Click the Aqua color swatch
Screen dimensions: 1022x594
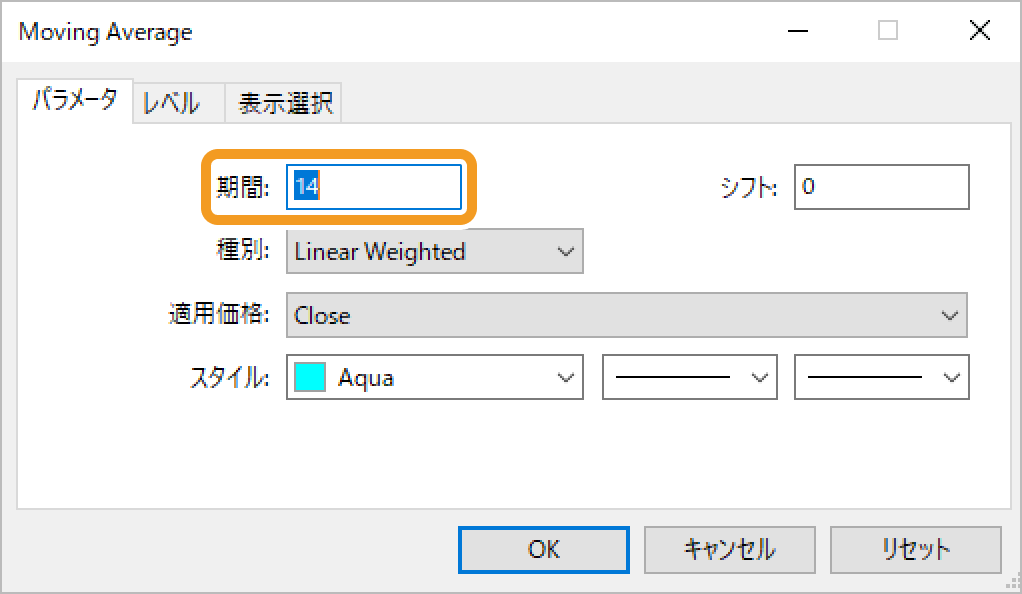(x=310, y=378)
